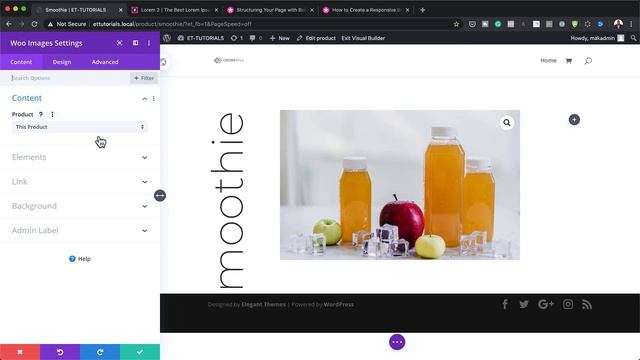Switch to Structuring Your Page browser tab
This screenshot has height=360, width=640.
(x=270, y=10)
